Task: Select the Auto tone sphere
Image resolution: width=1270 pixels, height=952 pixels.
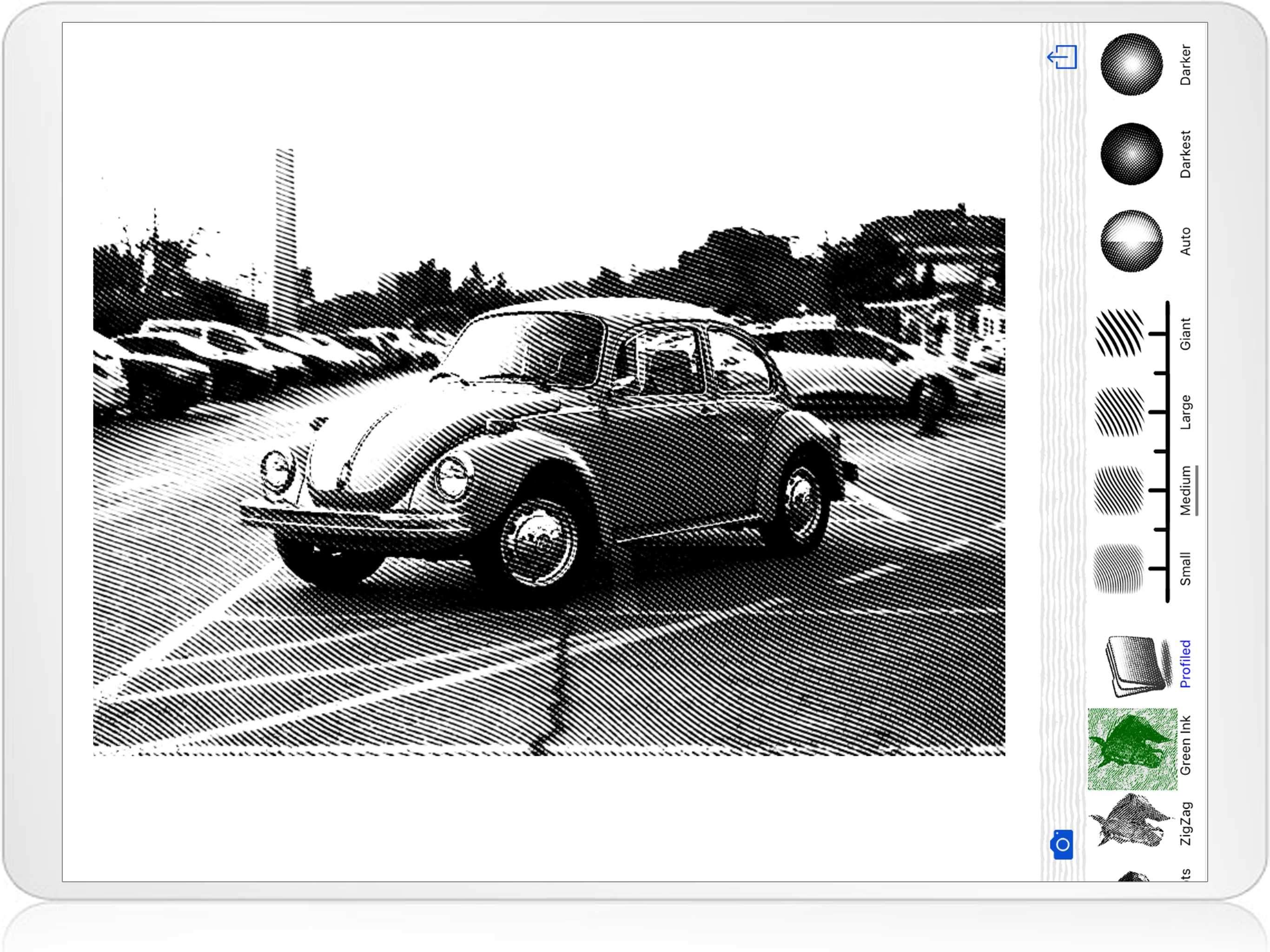Action: 1131,241
